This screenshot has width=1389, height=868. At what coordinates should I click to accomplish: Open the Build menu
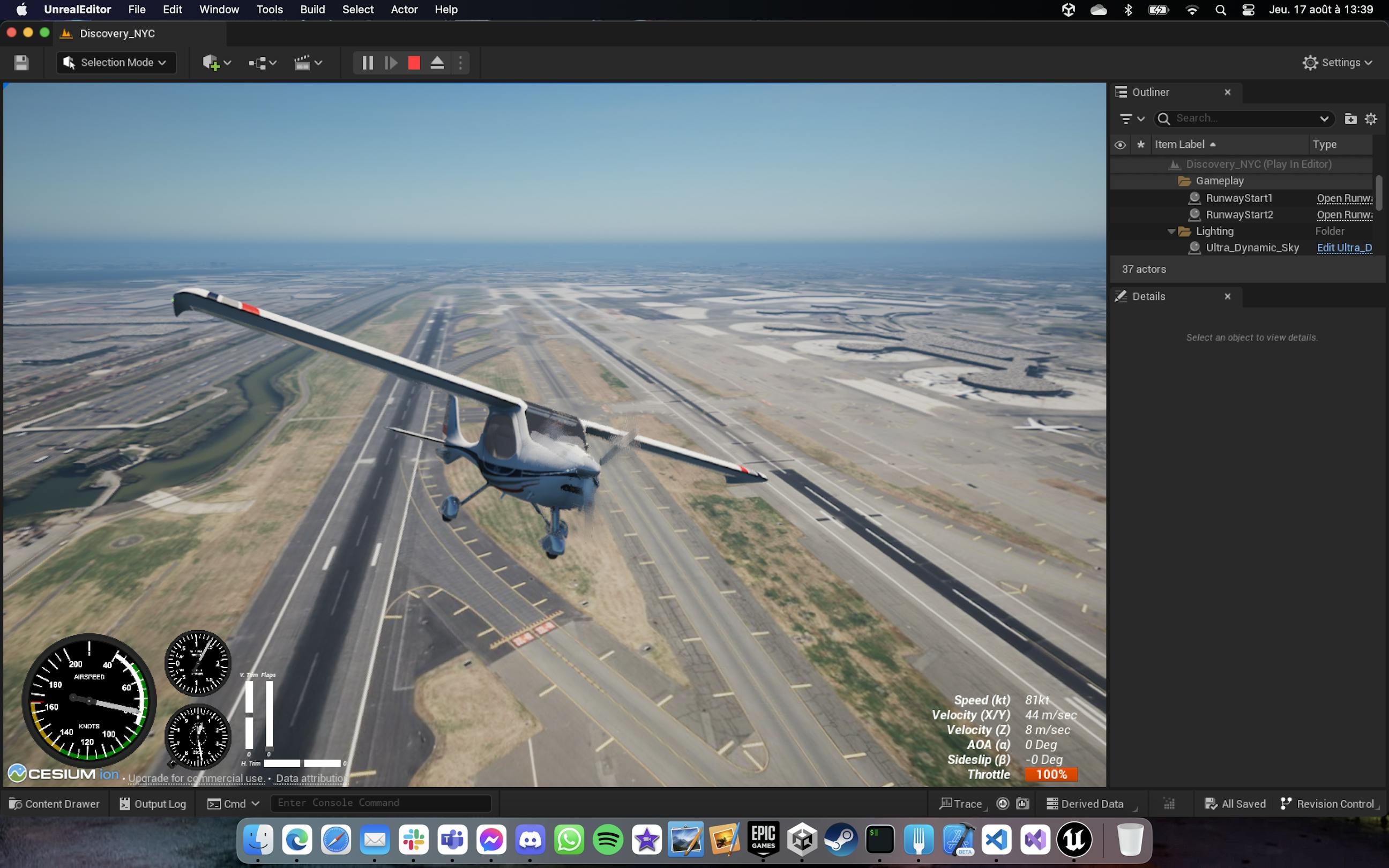(312, 9)
